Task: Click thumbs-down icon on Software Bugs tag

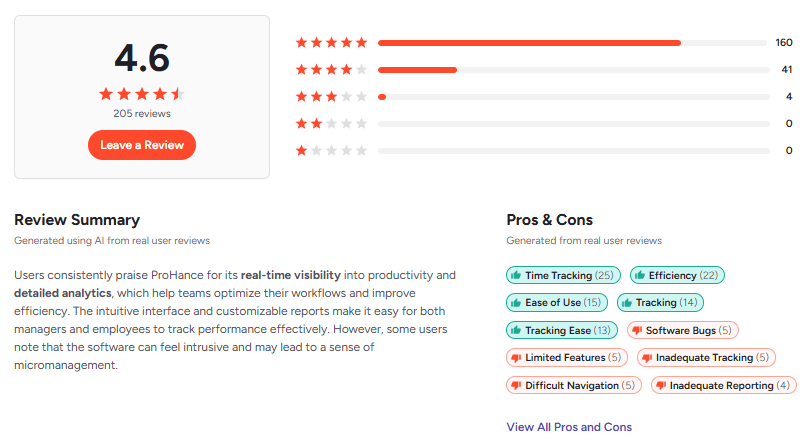Action: tap(636, 330)
